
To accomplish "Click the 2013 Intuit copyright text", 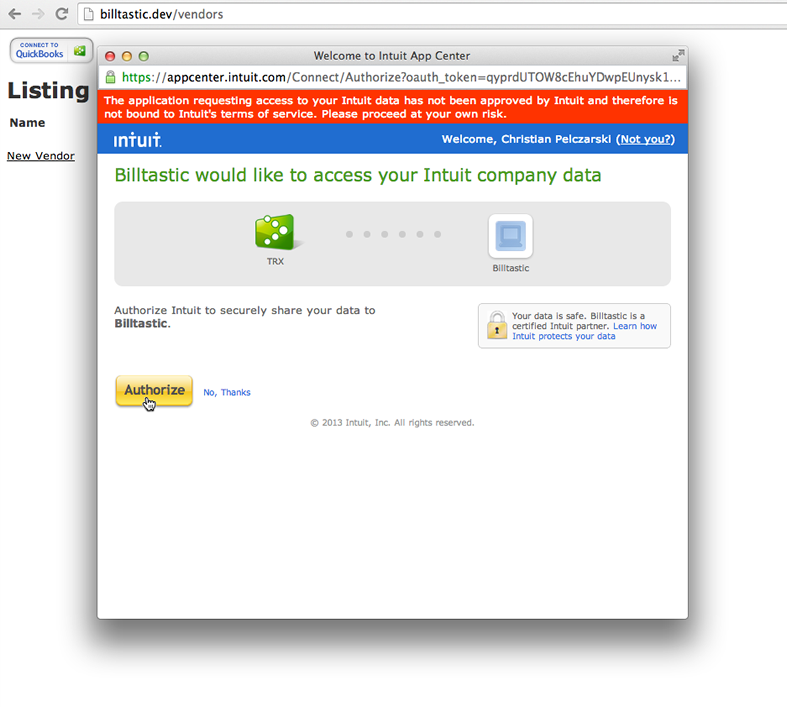I will point(392,422).
